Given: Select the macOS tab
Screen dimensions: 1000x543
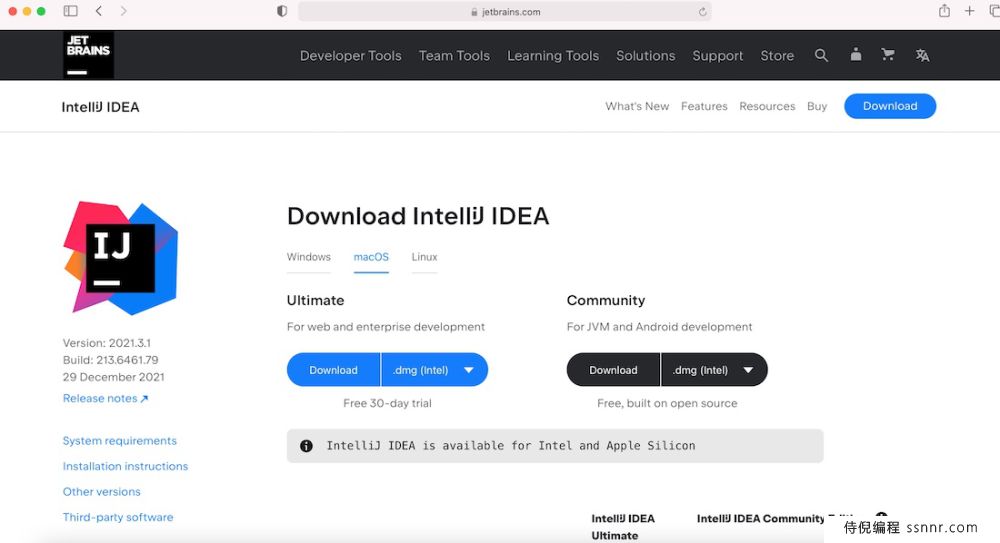Looking at the screenshot, I should (371, 257).
